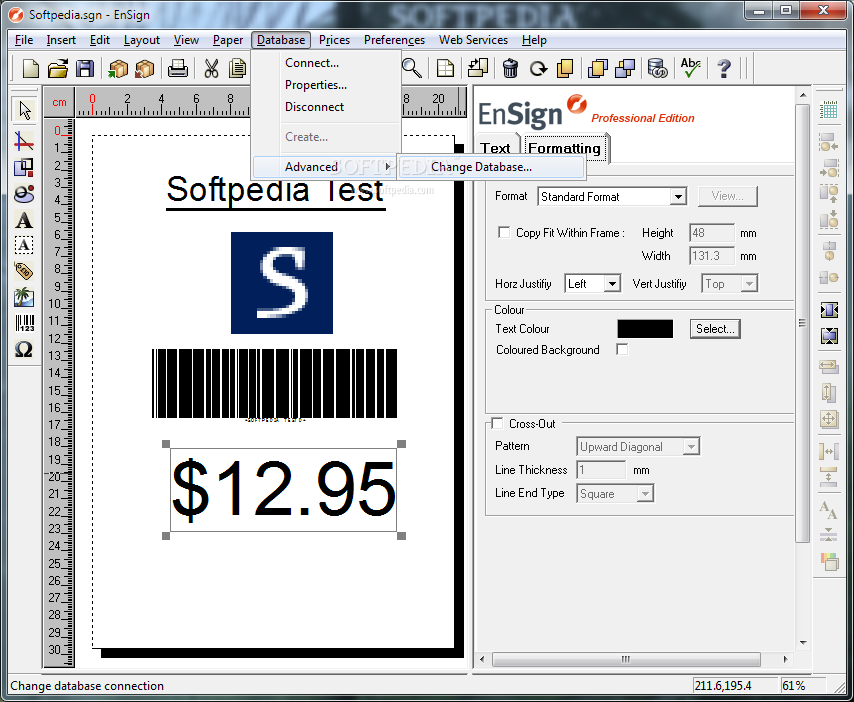
Task: Choose Disconnect from Database menu
Action: (314, 107)
